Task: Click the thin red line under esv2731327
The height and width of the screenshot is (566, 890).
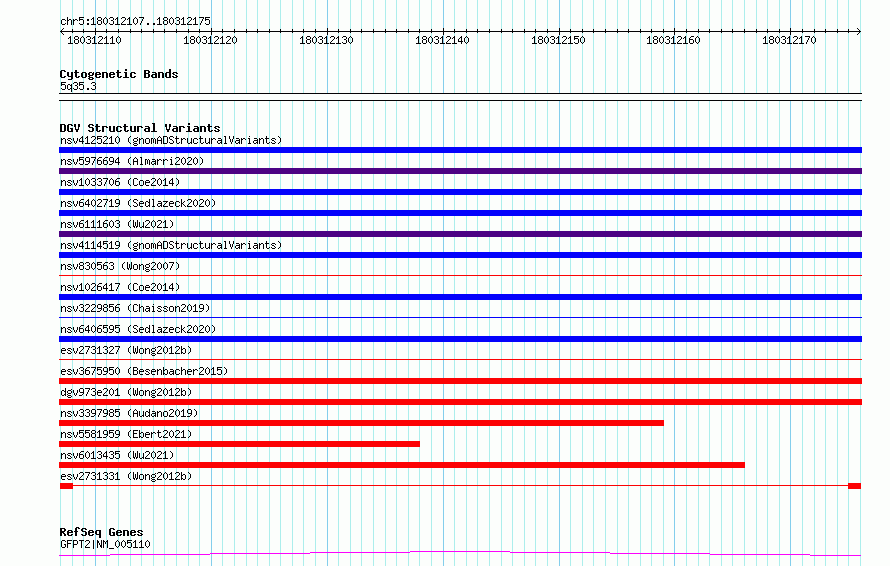Action: tap(460, 360)
